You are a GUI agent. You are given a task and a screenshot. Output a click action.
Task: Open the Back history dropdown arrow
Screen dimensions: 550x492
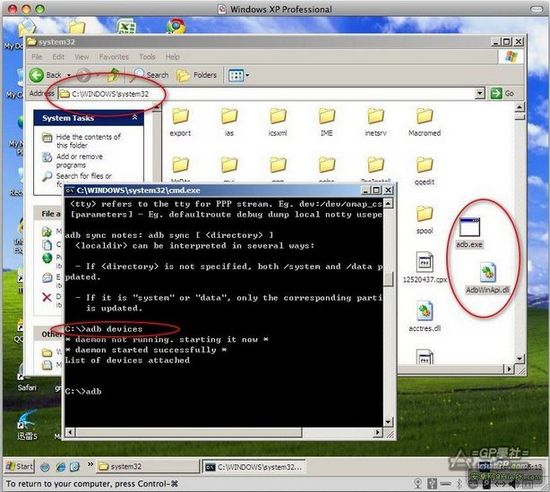click(x=69, y=75)
